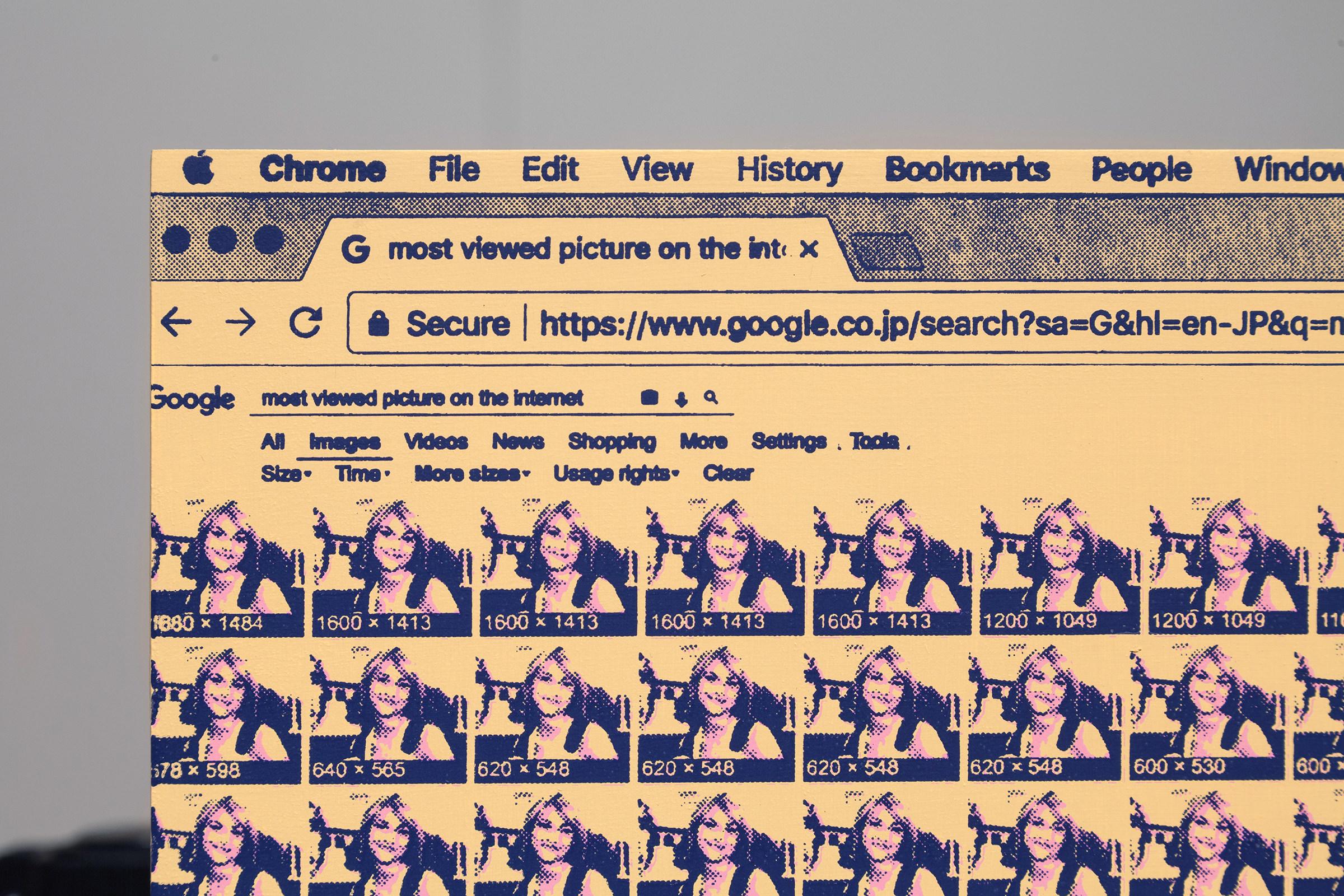The width and height of the screenshot is (1344, 896).
Task: Open the 600 × 530 result next to 620 × 548
Action: 1207,713
